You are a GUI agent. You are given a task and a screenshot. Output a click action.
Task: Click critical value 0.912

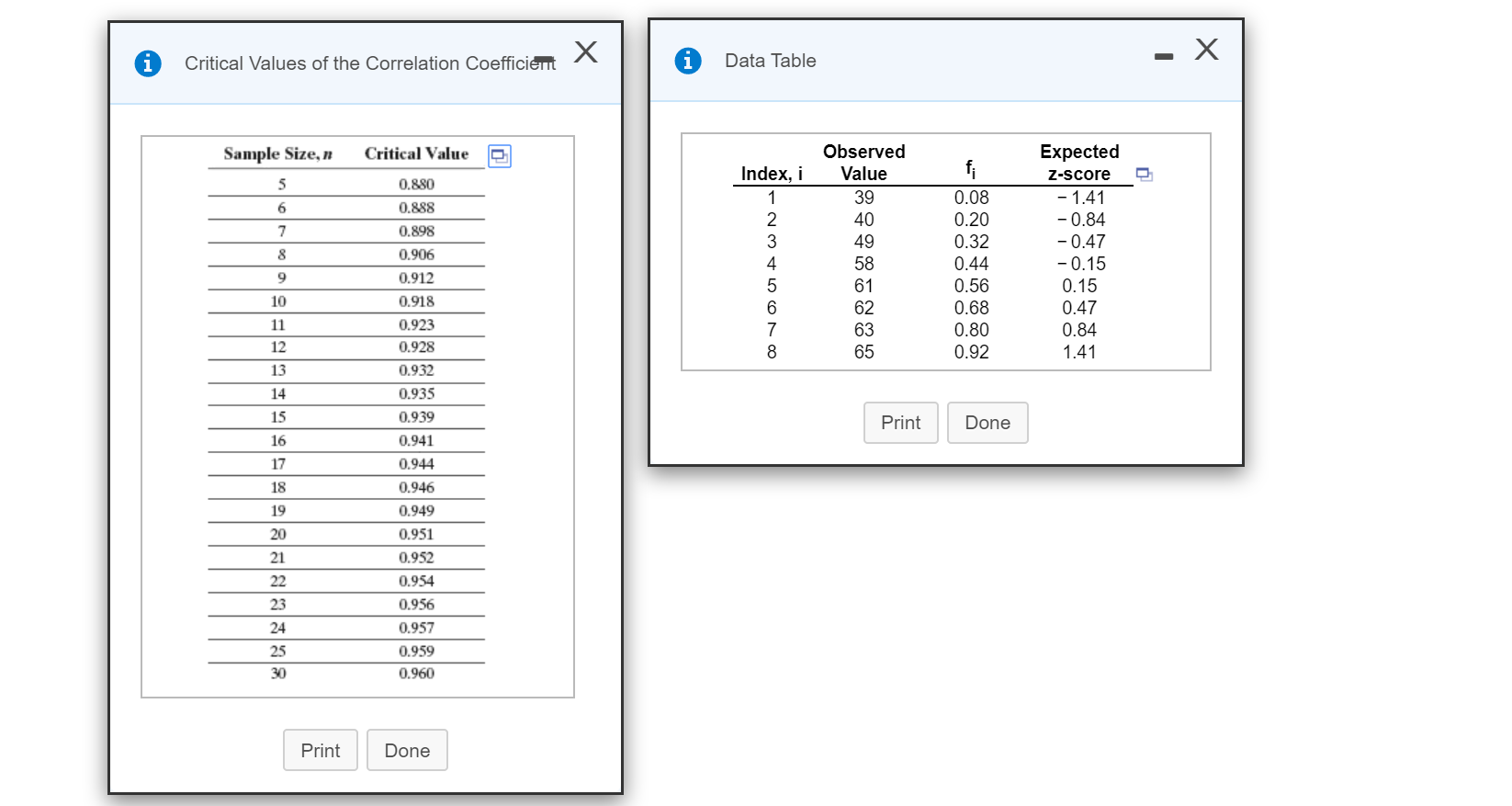pos(416,278)
